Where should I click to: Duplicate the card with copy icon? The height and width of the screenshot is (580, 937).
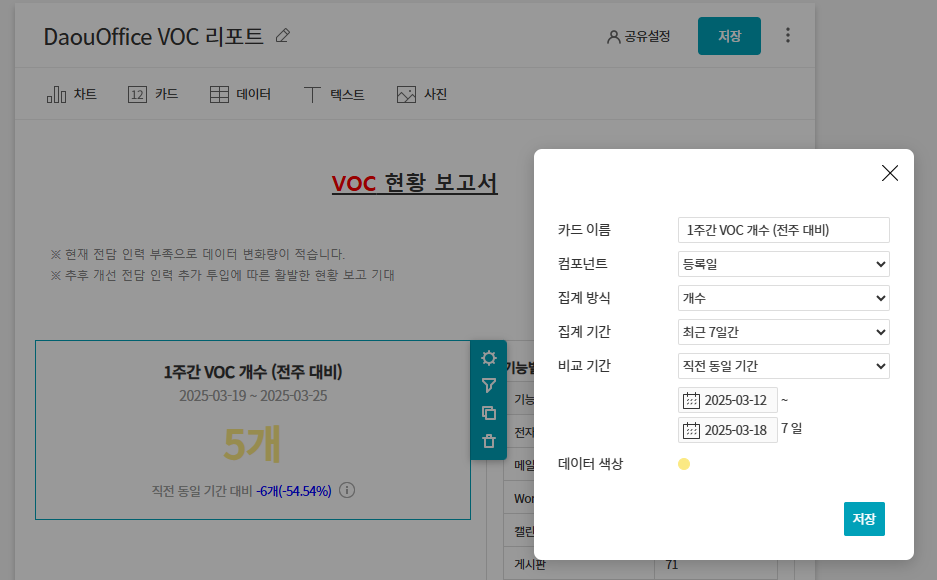488,413
